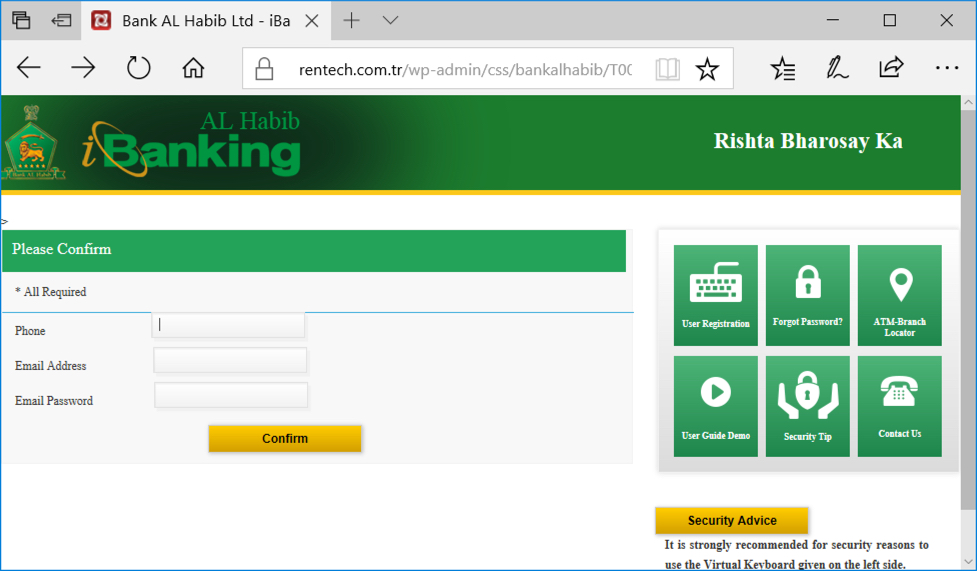Viewport: 977px width, 571px height.
Task: Add this page to favorites star
Action: pyautogui.click(x=707, y=69)
